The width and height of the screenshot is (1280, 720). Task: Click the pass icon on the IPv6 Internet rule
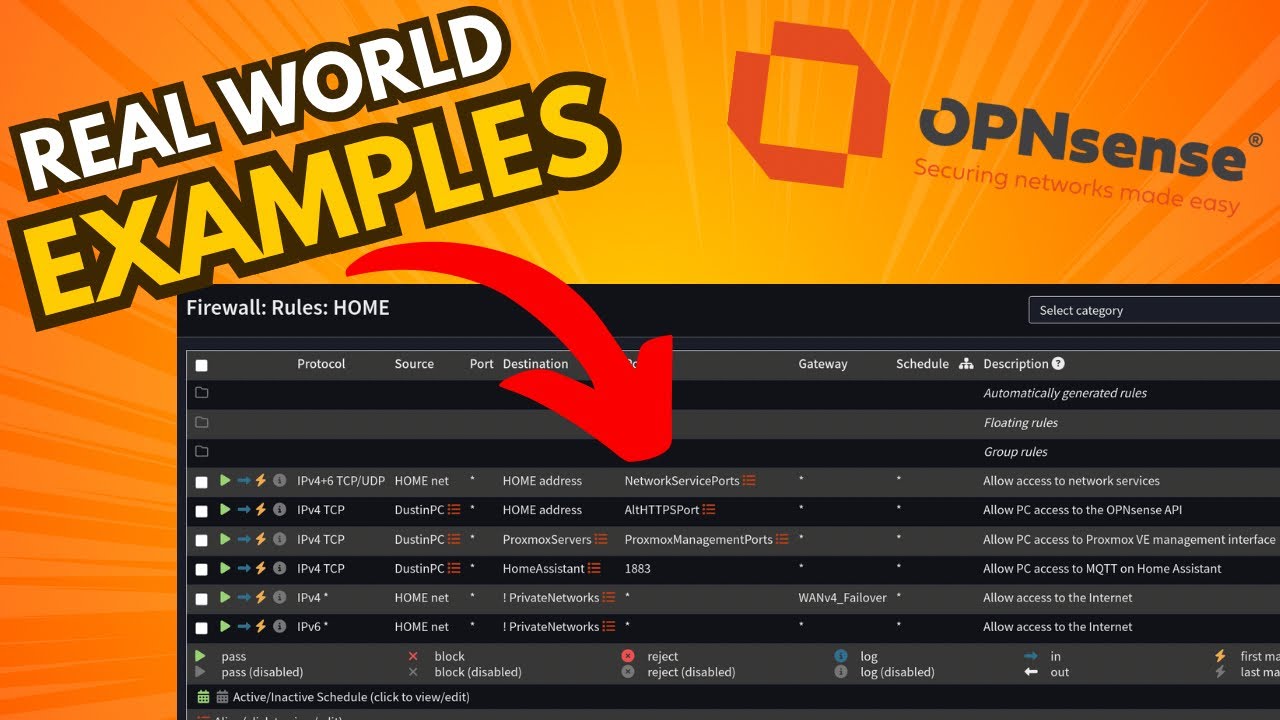[x=225, y=627]
